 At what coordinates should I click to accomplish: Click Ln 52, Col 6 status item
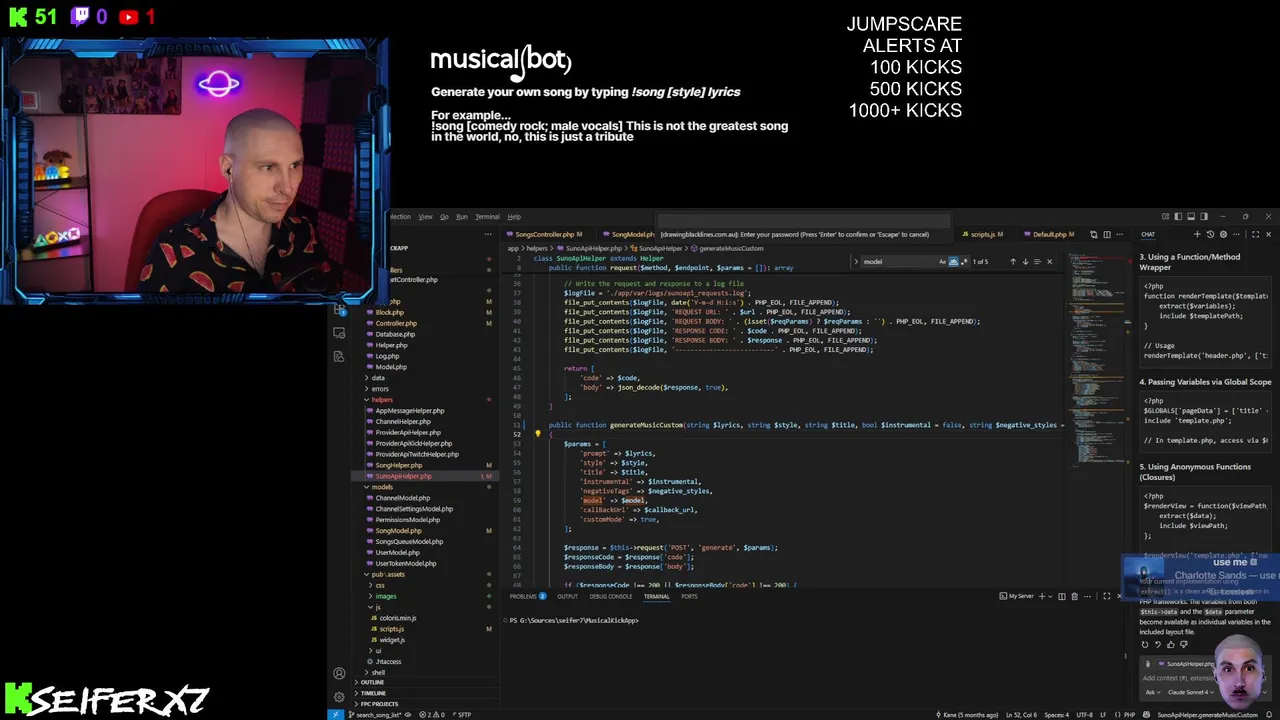pos(1021,715)
